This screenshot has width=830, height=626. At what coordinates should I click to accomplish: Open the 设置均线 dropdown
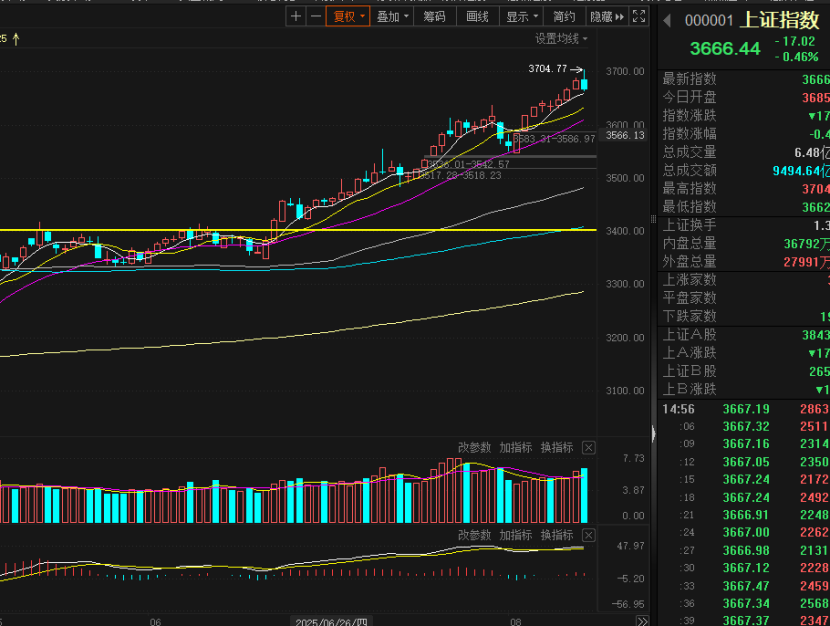[561, 39]
